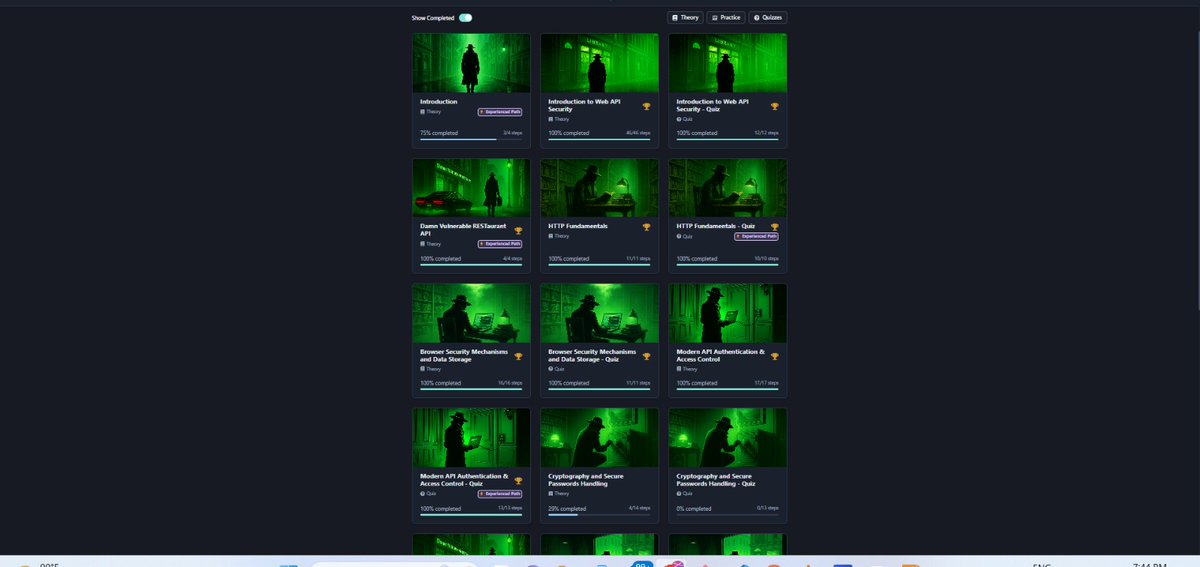This screenshot has width=1200, height=567.
Task: Click Theory book icon under Introduction title
Action: (x=423, y=112)
